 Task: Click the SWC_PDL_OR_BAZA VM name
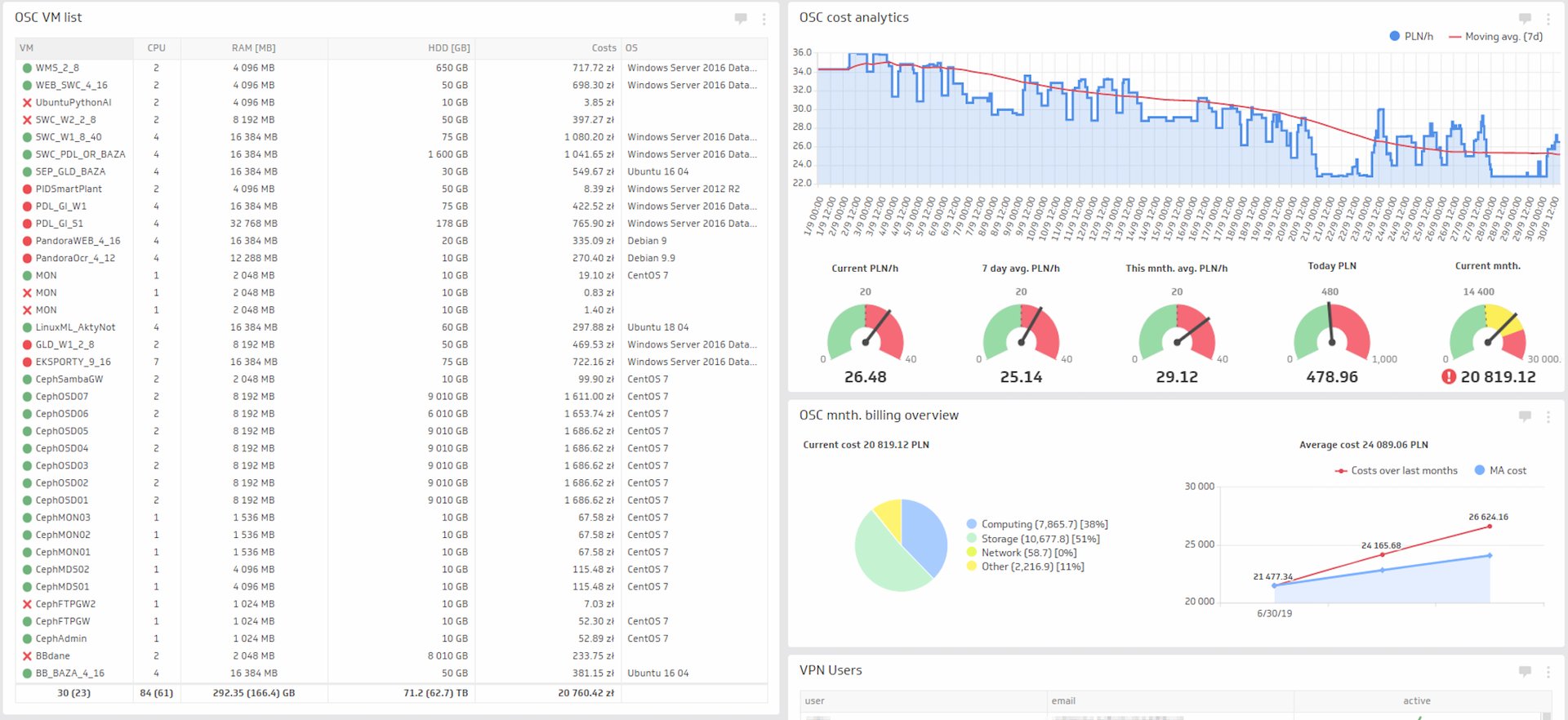[x=80, y=154]
